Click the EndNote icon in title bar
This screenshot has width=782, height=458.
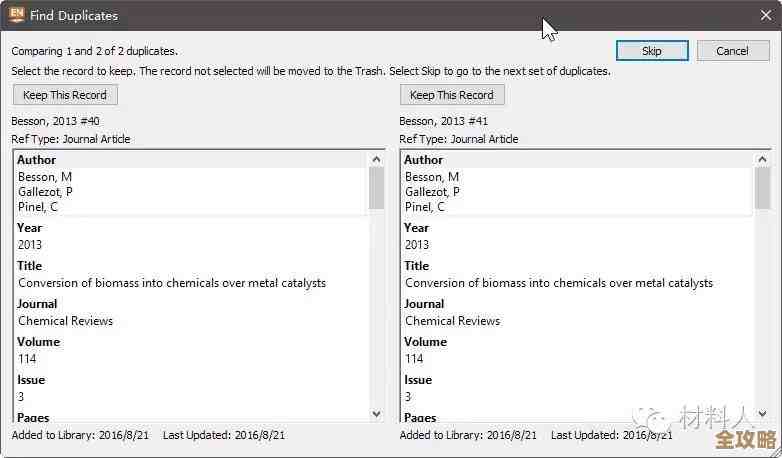click(x=16, y=15)
